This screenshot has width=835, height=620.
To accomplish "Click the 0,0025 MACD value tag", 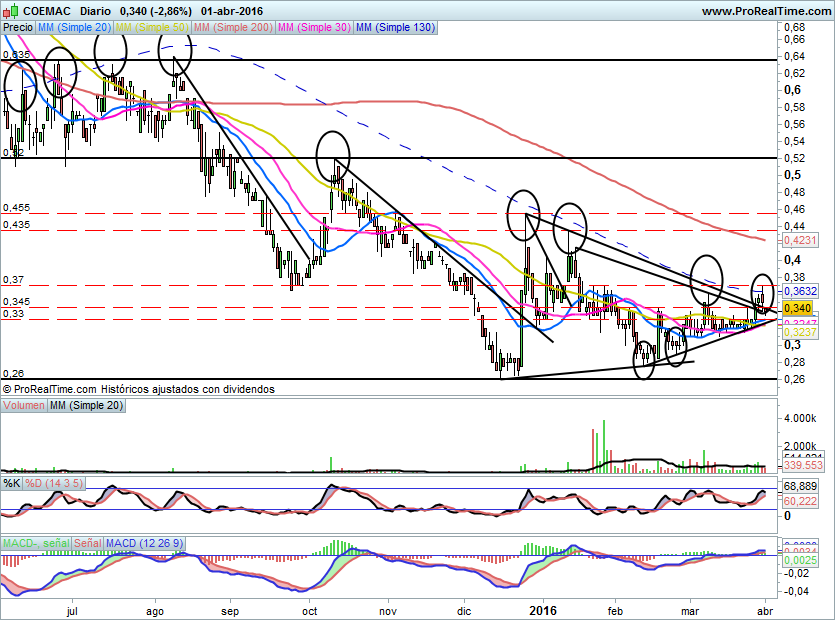I will tap(800, 560).
